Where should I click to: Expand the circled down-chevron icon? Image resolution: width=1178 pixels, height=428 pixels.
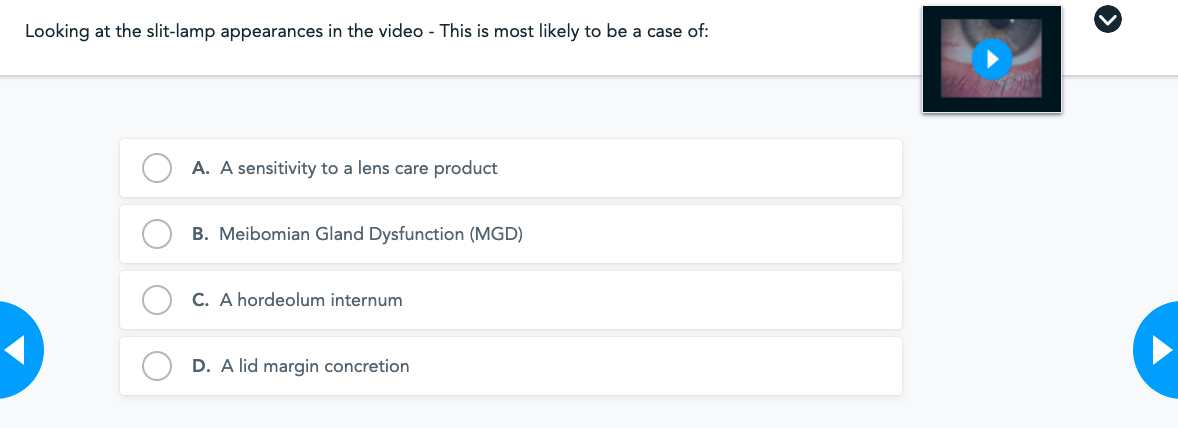coord(1108,19)
